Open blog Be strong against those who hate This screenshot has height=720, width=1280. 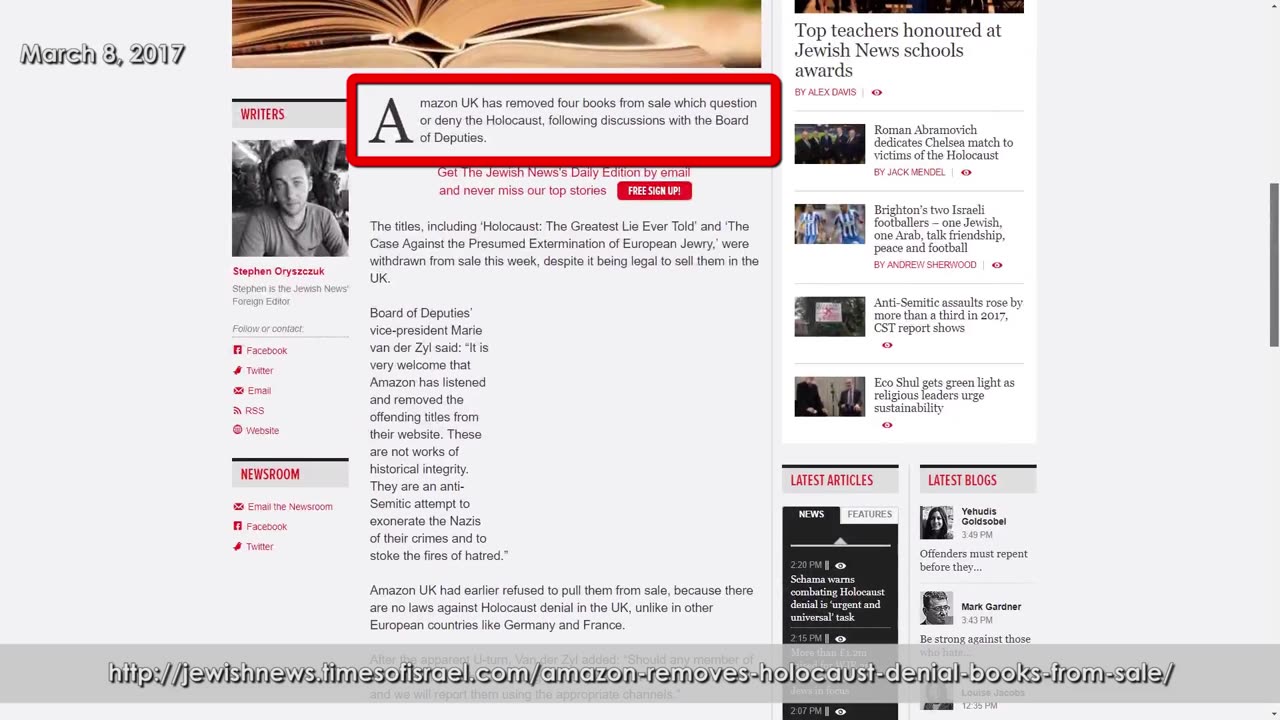click(975, 646)
